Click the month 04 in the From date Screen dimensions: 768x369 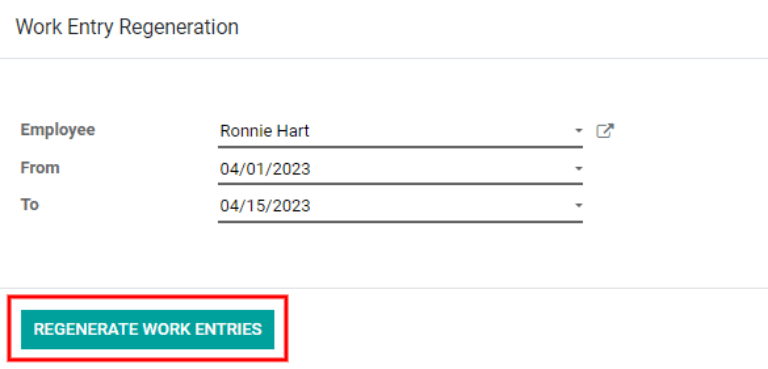coord(229,169)
